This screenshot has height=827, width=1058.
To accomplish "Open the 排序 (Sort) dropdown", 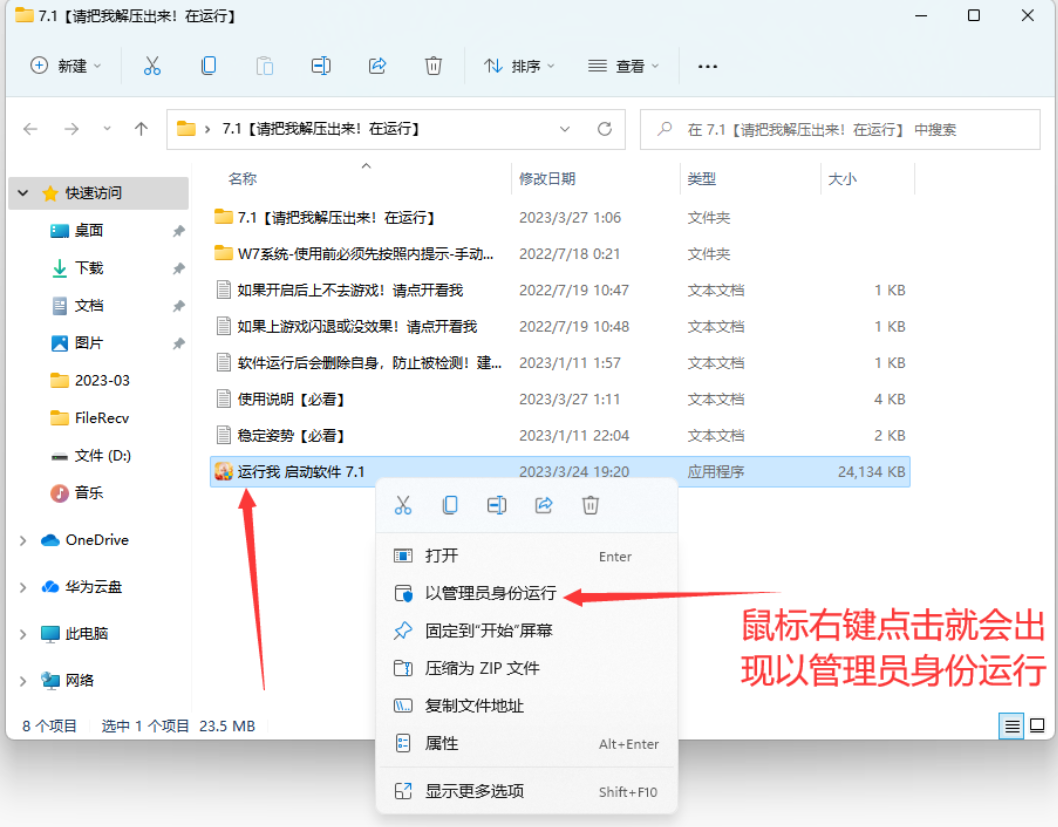I will [520, 66].
